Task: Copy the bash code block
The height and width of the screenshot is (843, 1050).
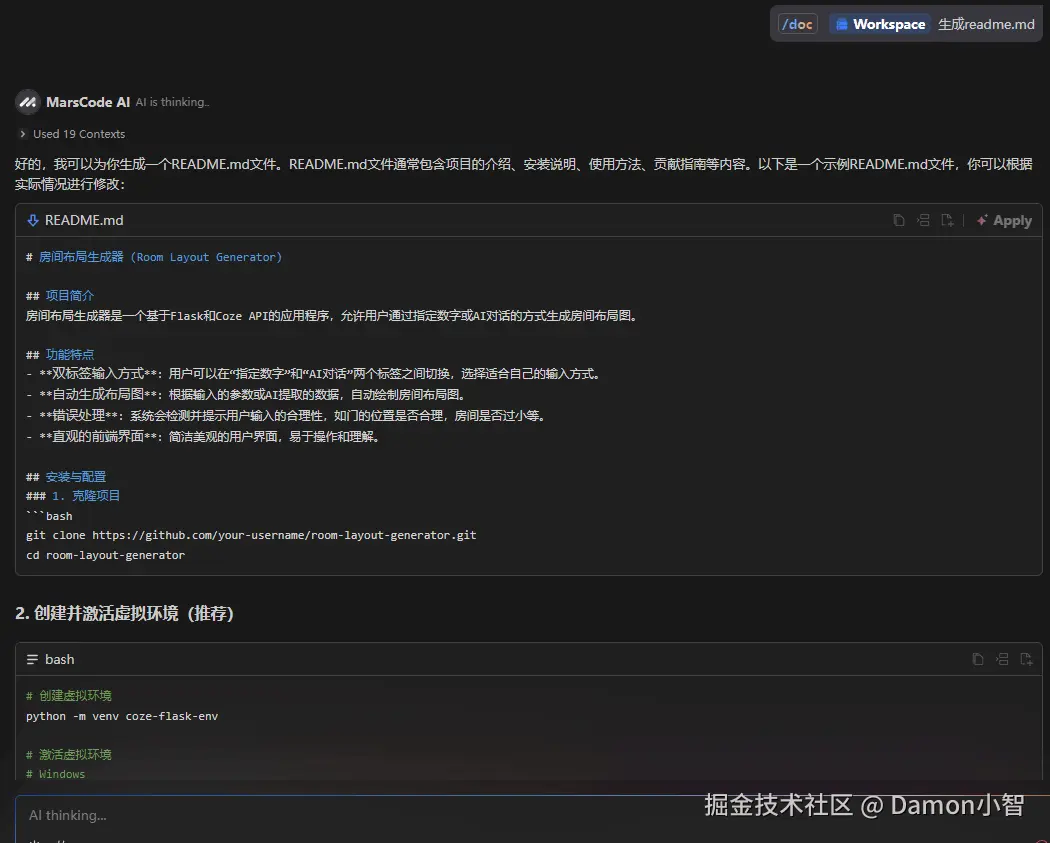Action: (978, 660)
